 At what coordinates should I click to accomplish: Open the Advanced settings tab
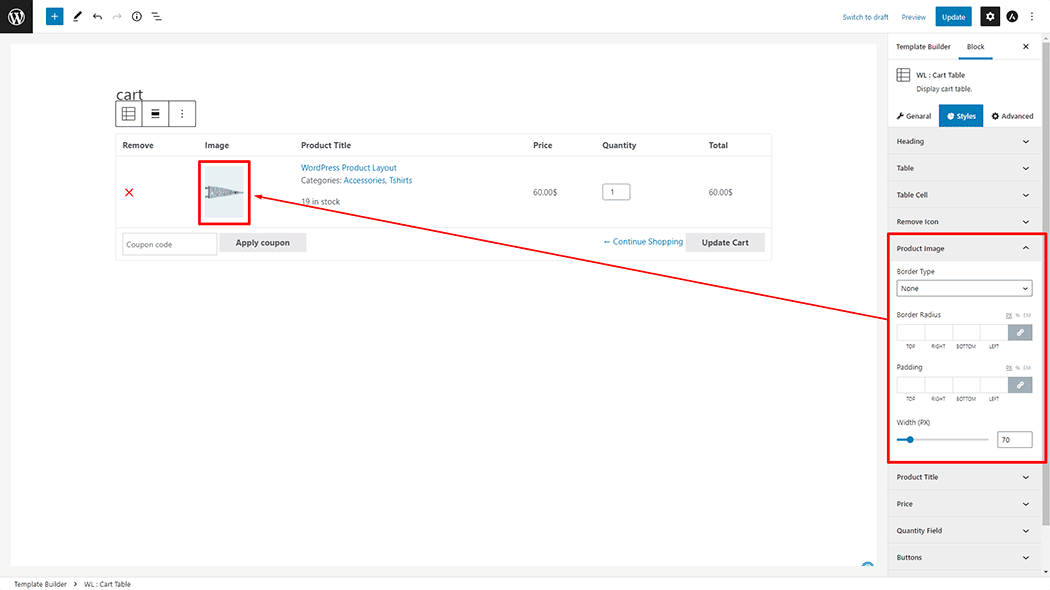pyautogui.click(x=1012, y=116)
